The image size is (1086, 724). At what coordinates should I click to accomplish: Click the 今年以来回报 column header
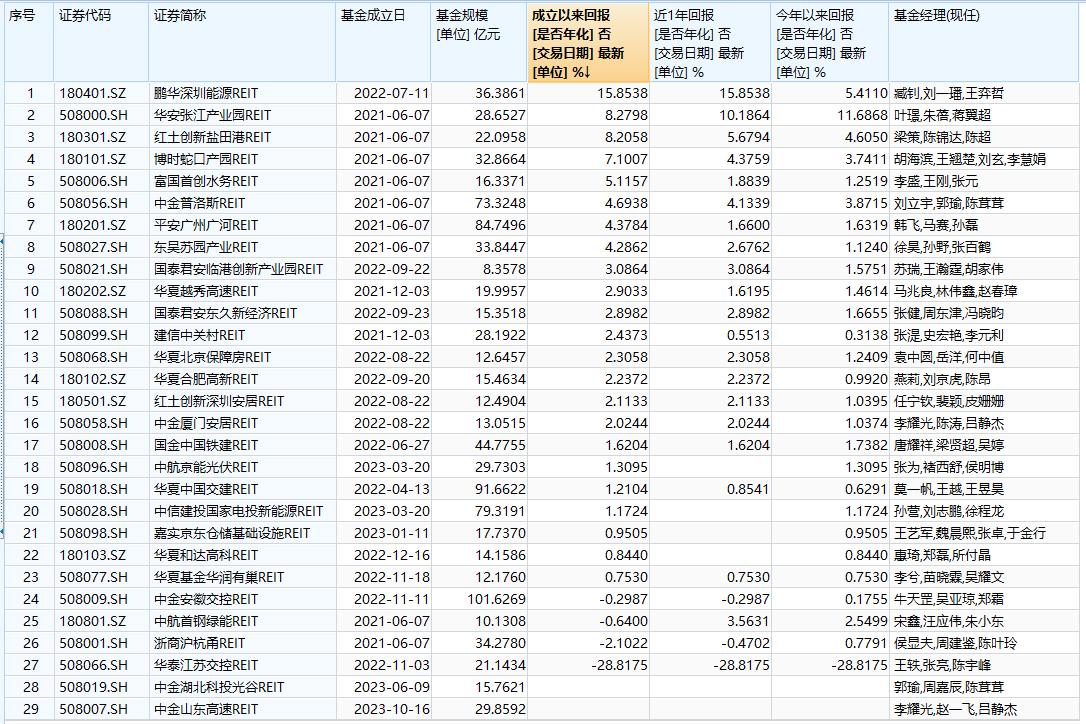click(x=816, y=16)
